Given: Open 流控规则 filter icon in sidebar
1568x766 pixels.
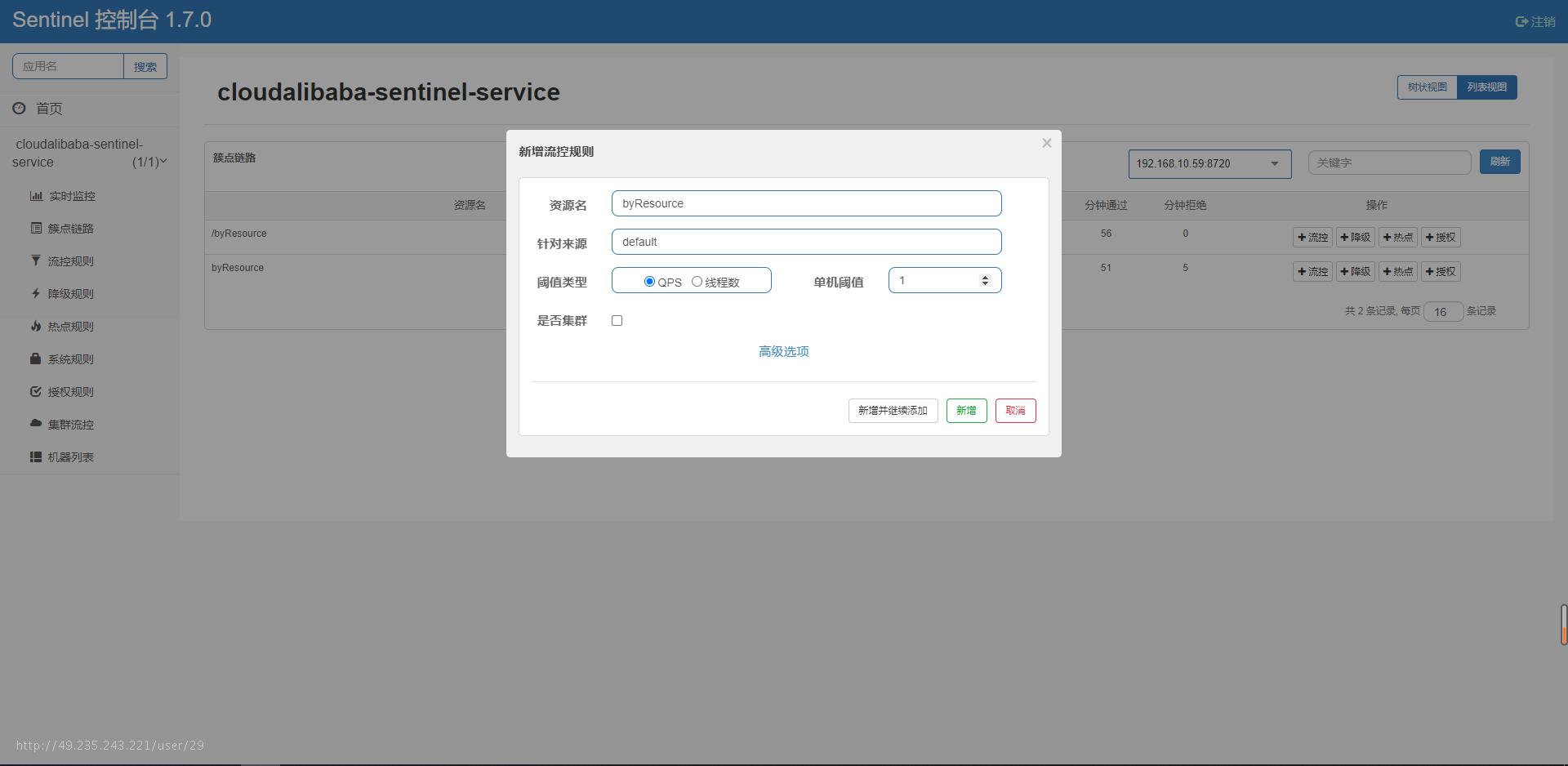Looking at the screenshot, I should click(36, 261).
